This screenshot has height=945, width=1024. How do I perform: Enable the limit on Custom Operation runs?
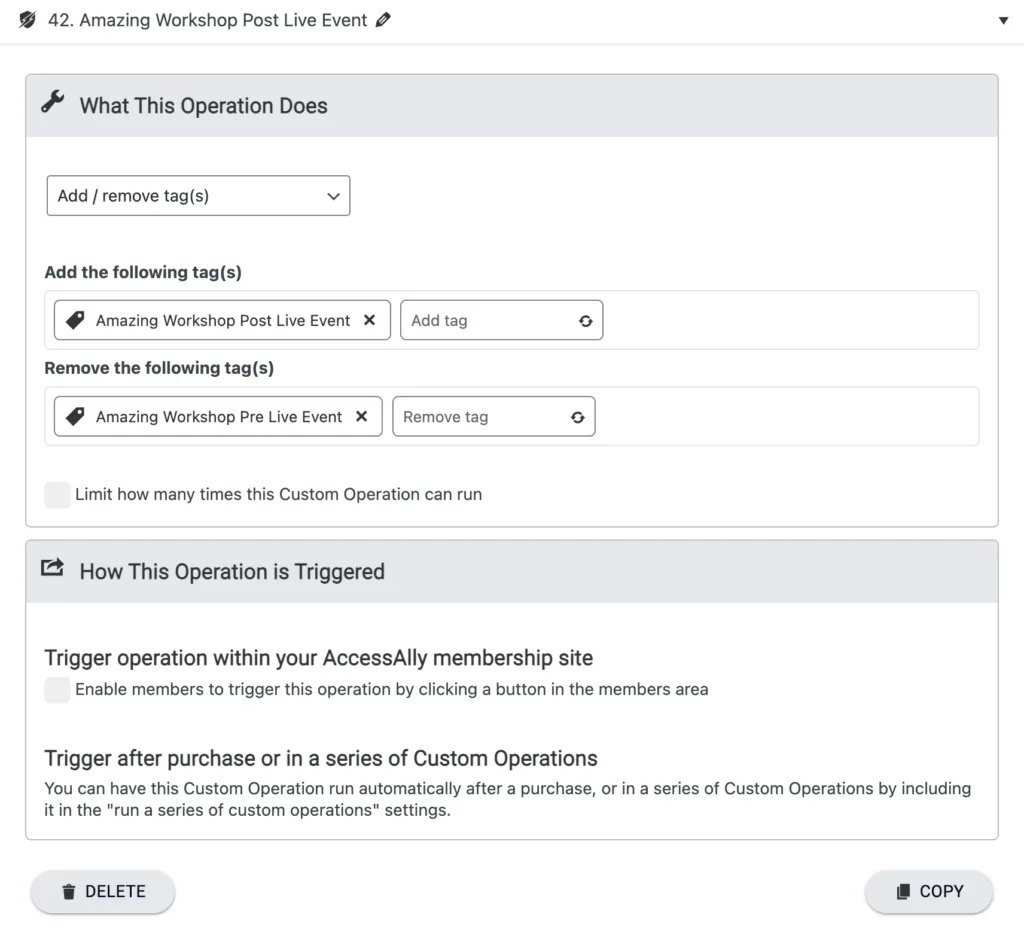[x=58, y=494]
